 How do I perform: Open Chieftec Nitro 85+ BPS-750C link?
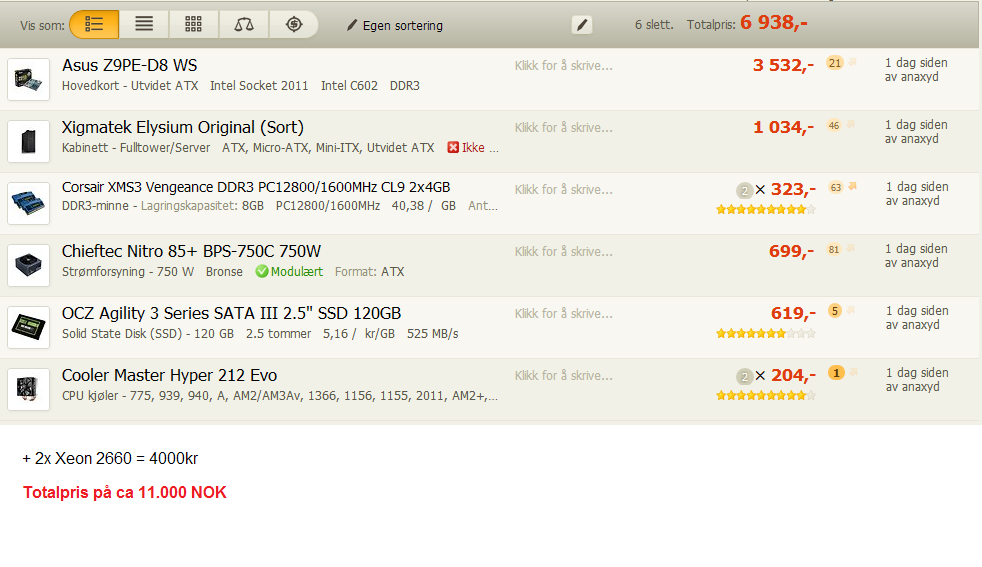coord(191,251)
